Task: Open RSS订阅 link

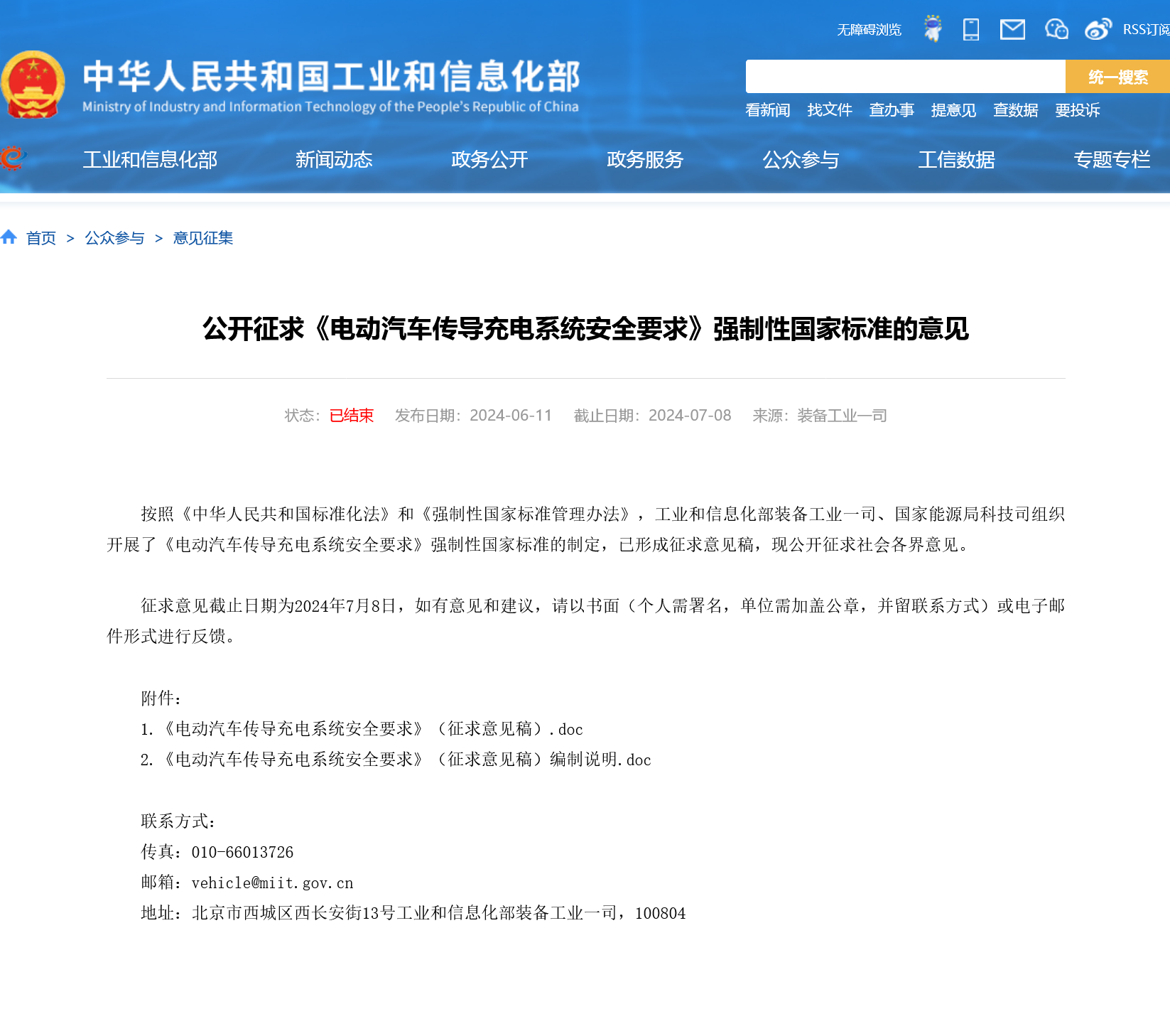Action: tap(1146, 30)
